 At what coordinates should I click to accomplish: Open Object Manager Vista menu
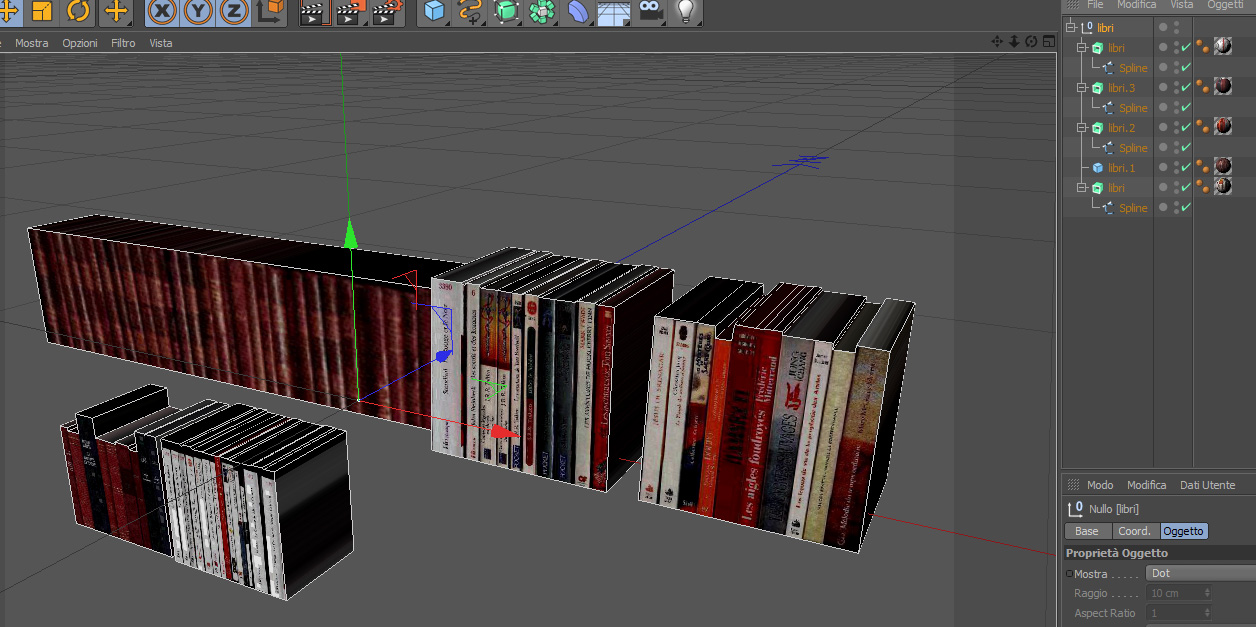(x=1182, y=5)
